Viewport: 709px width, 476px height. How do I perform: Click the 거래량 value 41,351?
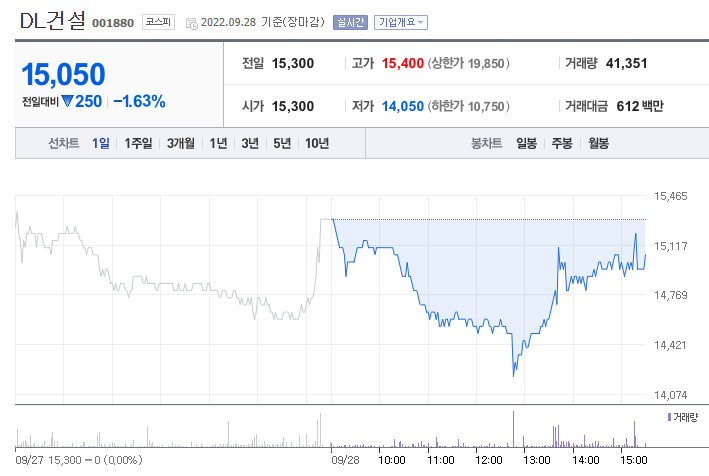tap(626, 63)
